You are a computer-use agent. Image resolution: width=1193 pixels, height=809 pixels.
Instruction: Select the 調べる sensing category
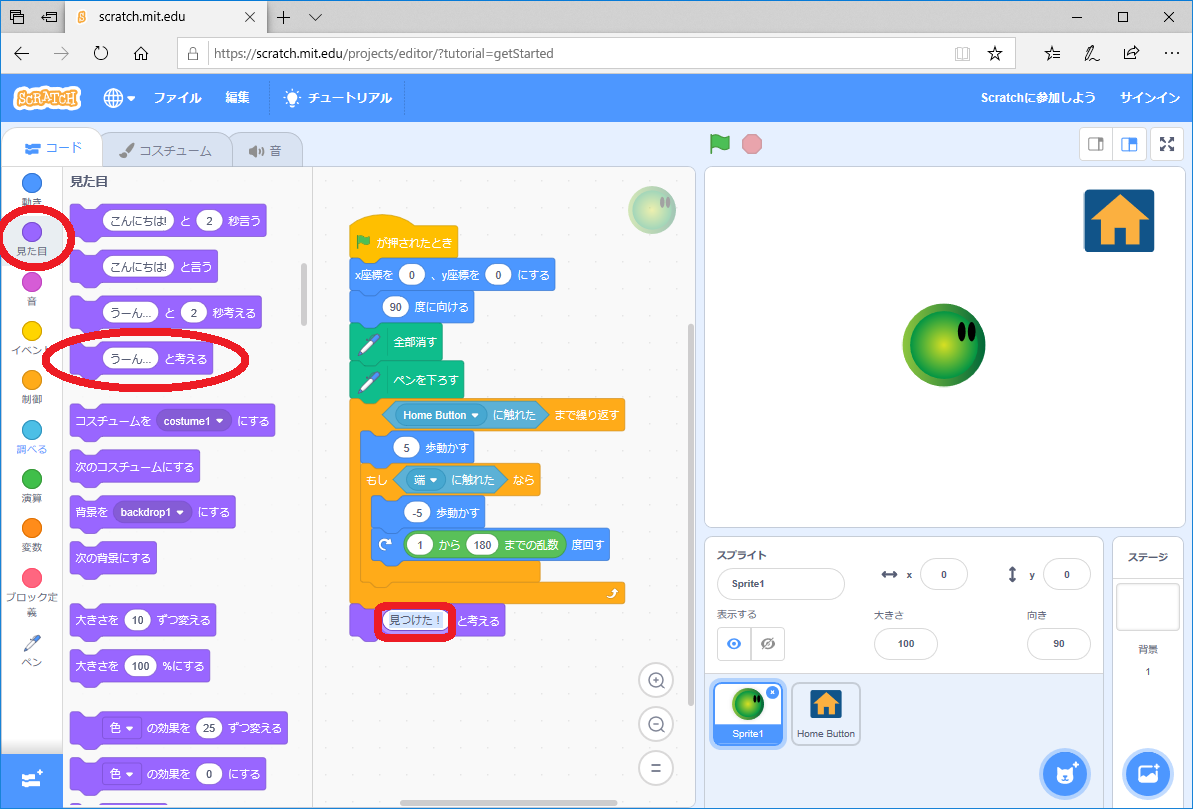(x=32, y=438)
